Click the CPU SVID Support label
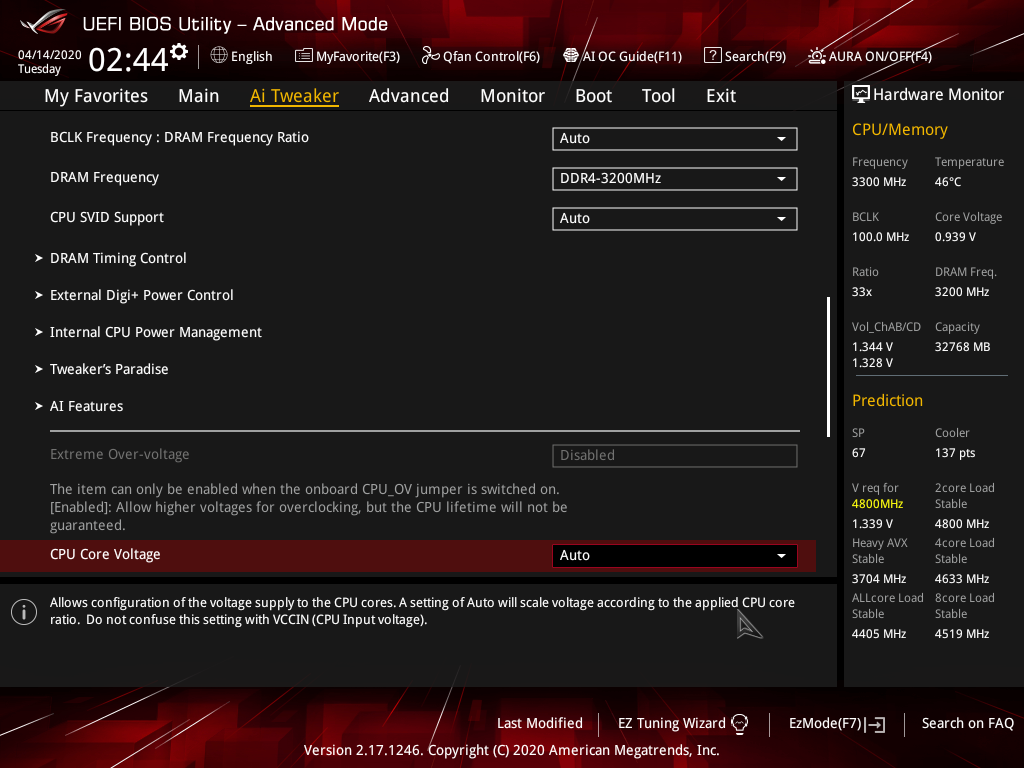The height and width of the screenshot is (768, 1024). 106,217
